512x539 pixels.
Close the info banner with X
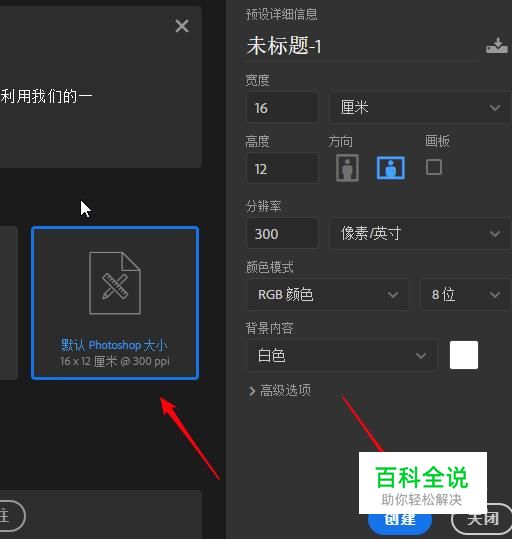pos(182,26)
